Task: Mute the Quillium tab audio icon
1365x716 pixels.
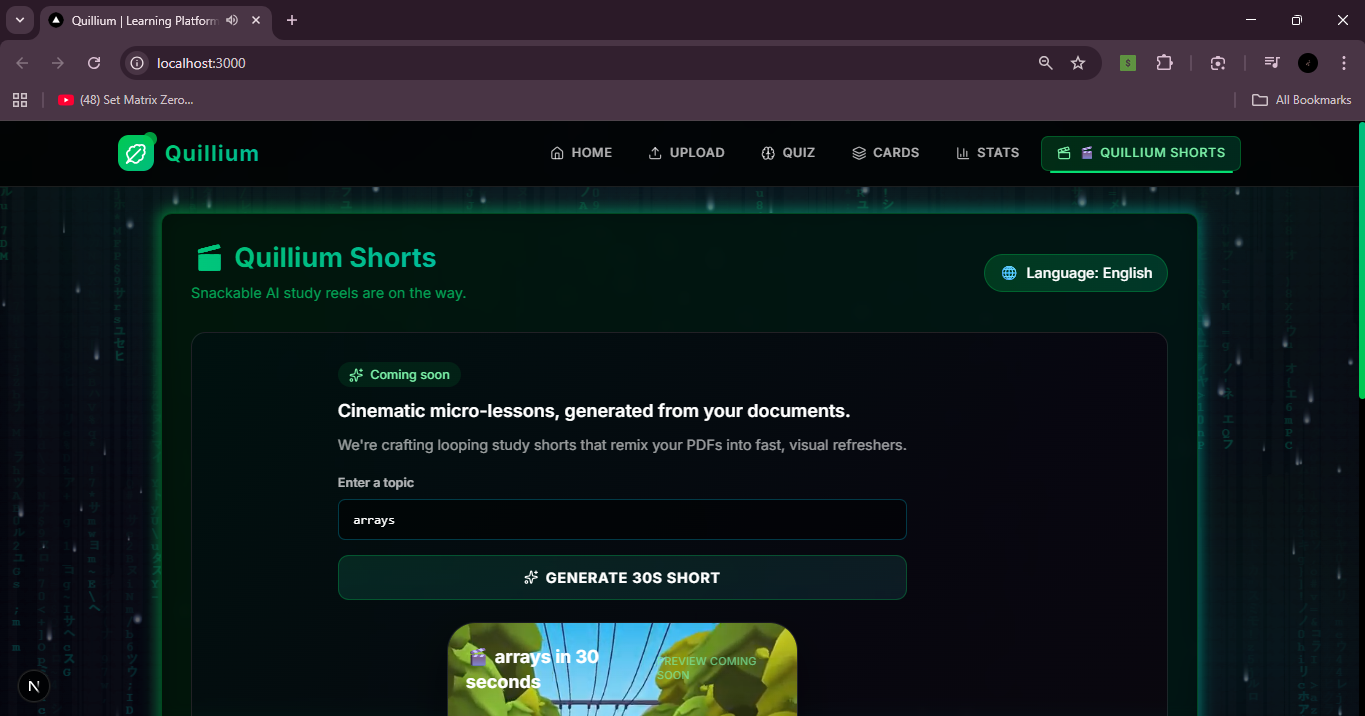Action: [x=232, y=20]
